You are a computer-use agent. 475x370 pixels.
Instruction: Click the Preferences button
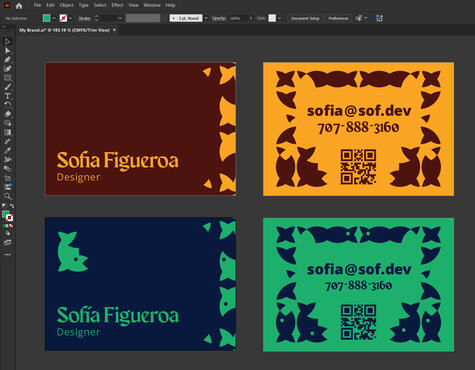(x=338, y=18)
